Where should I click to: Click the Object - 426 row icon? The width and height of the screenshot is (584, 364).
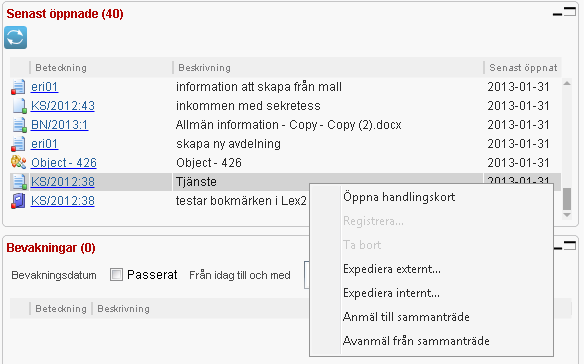pos(18,162)
